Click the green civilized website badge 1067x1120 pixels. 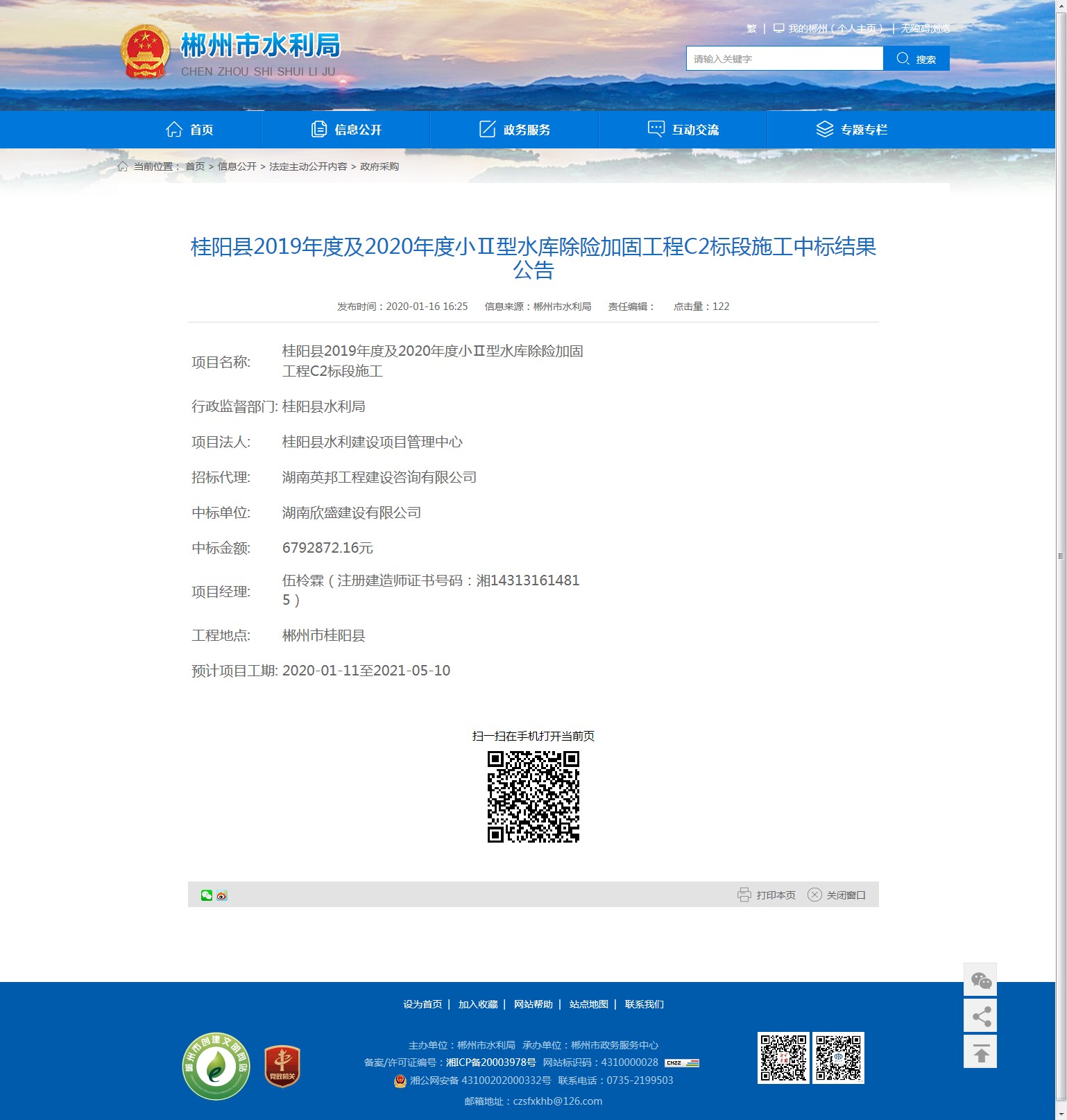click(x=216, y=1067)
